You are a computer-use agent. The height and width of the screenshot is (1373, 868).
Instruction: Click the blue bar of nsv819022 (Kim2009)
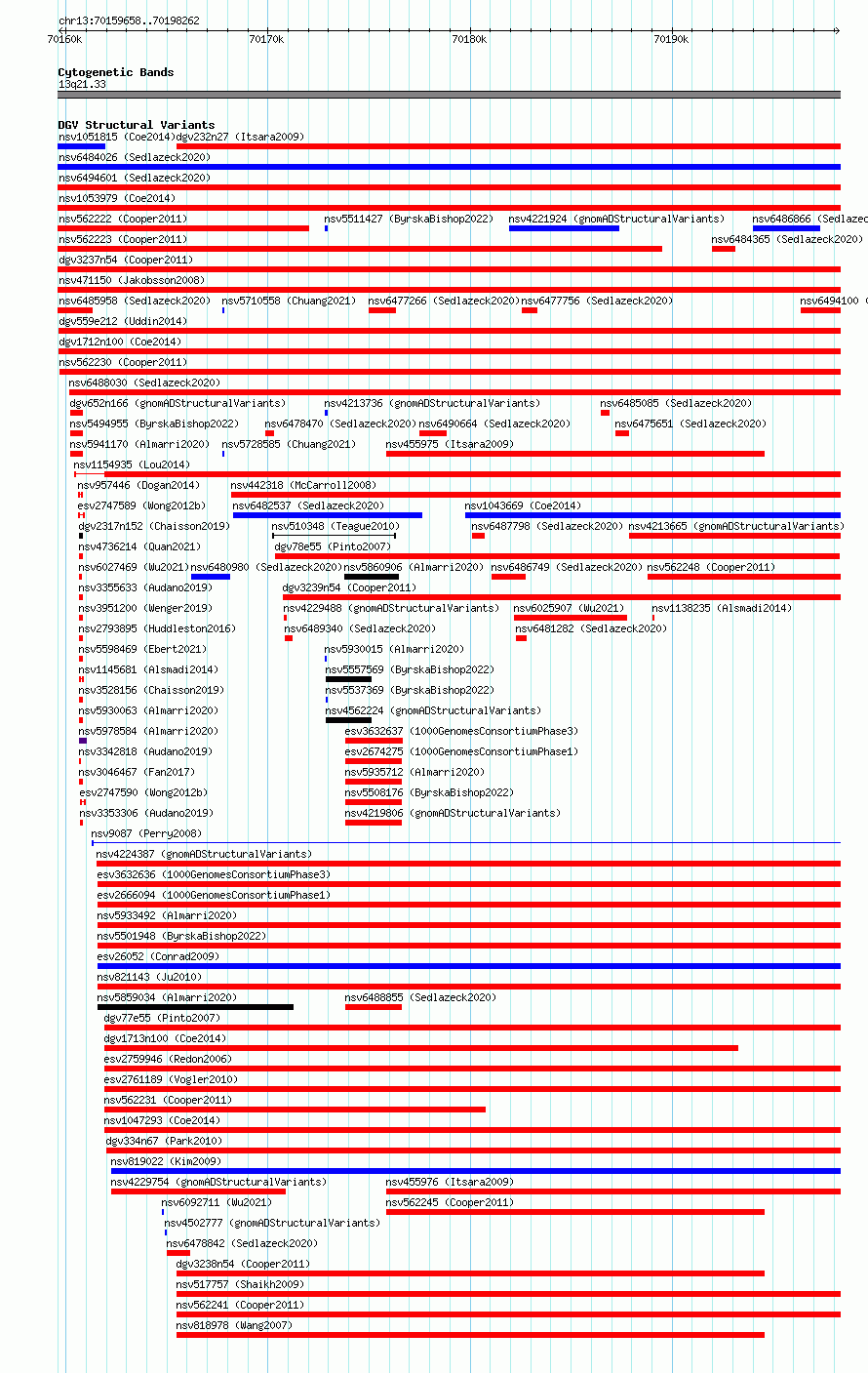coord(476,1171)
